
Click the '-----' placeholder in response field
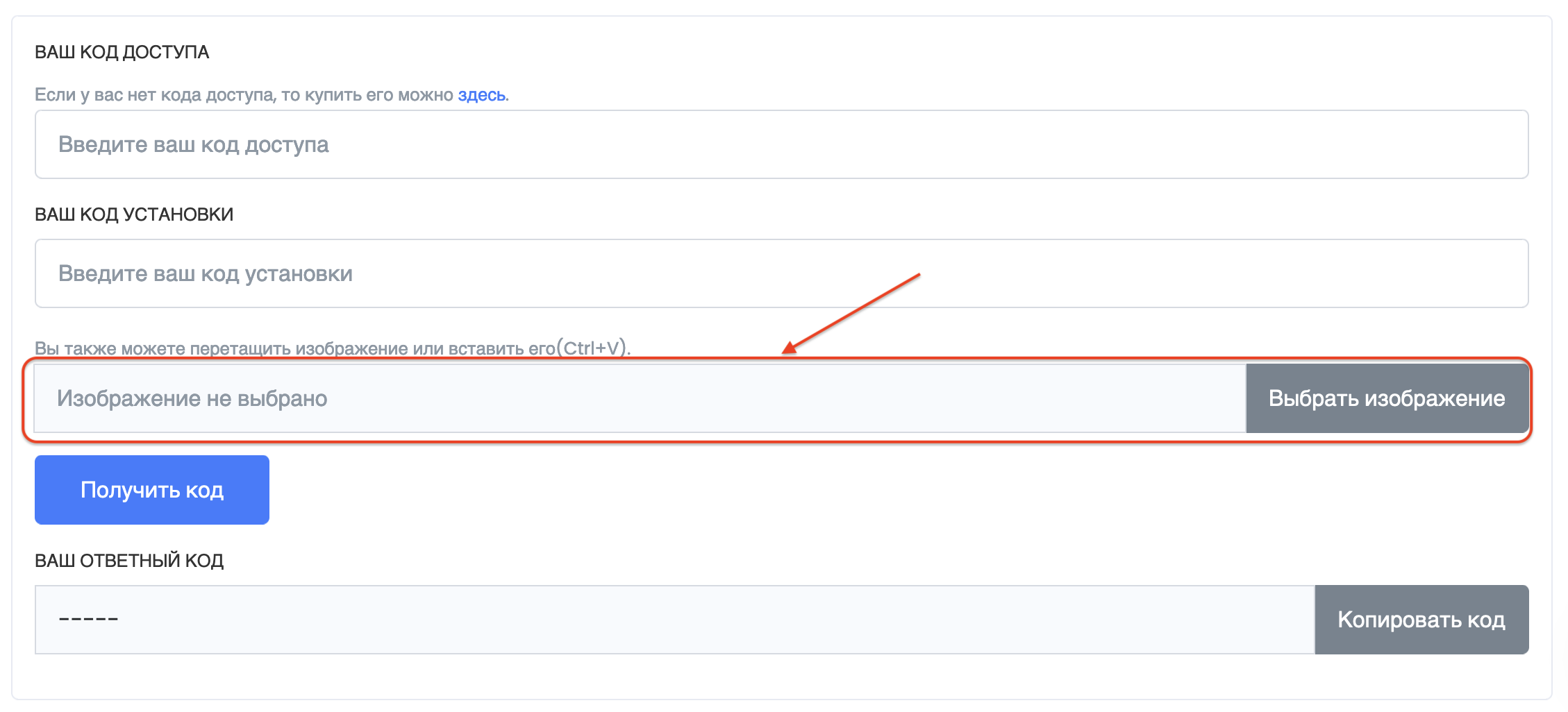[x=88, y=619]
